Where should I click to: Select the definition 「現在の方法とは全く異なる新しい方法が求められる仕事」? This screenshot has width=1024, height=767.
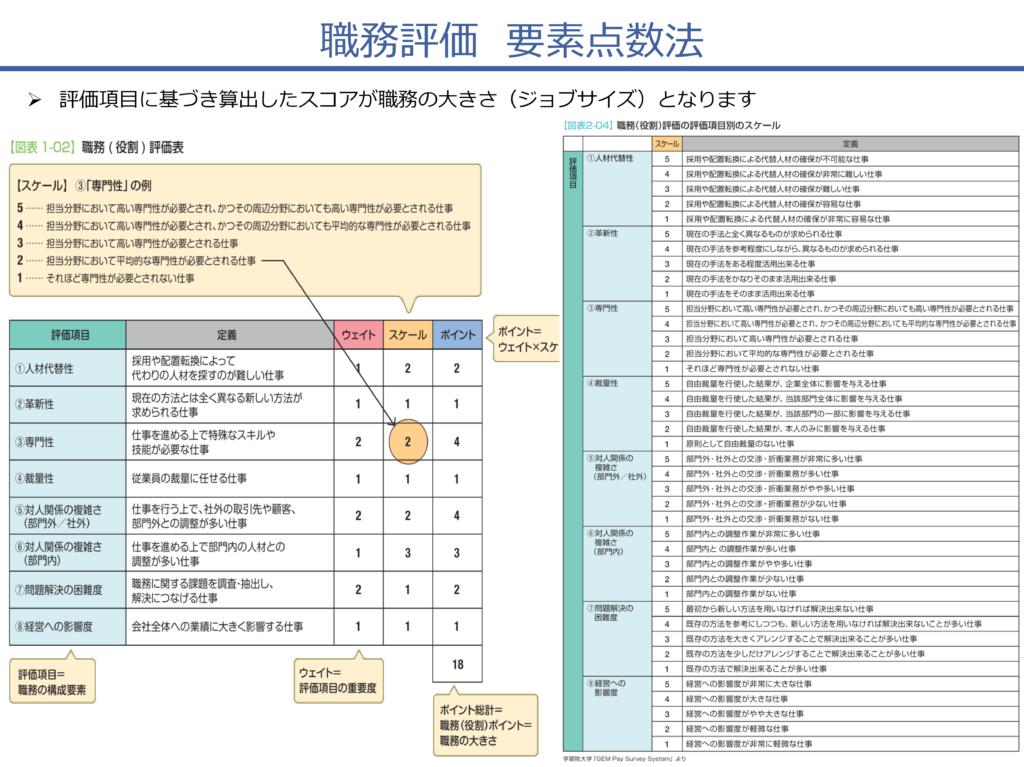pos(217,405)
